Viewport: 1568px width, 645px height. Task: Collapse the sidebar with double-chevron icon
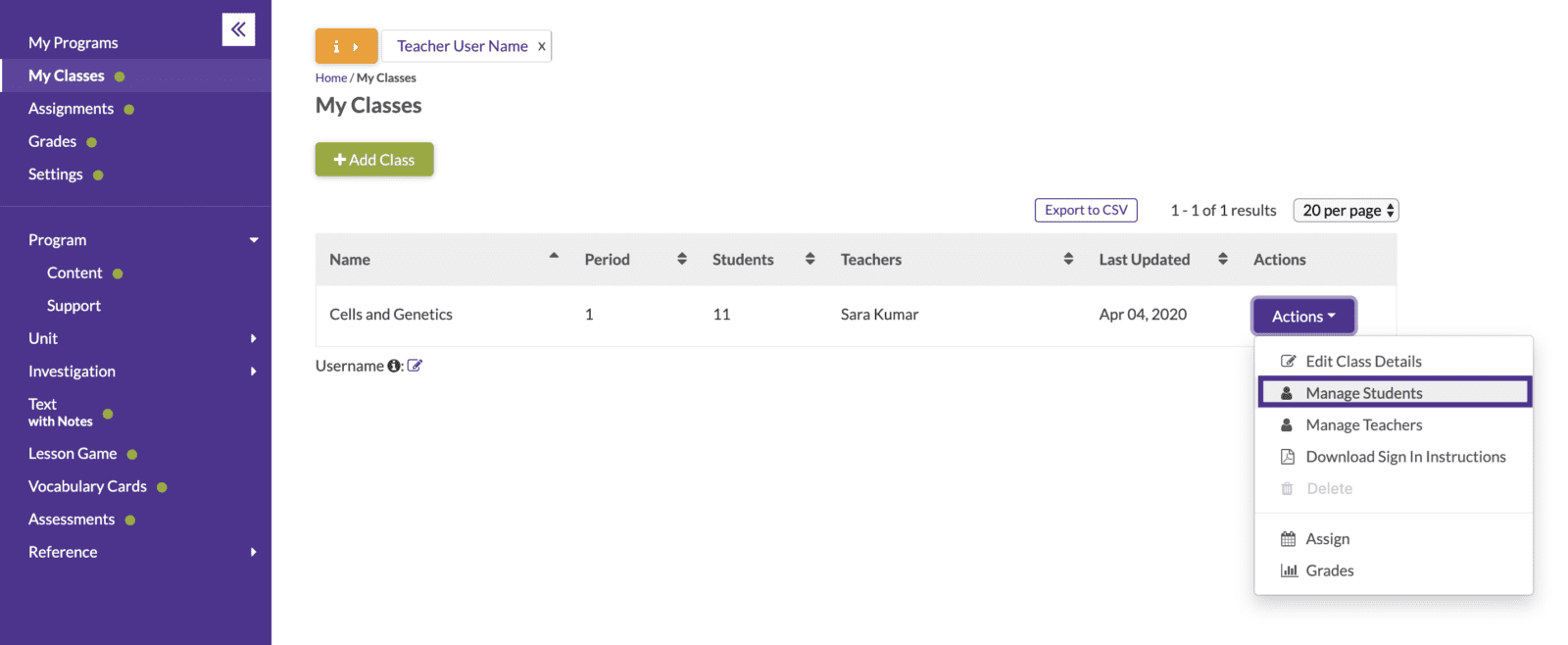238,29
